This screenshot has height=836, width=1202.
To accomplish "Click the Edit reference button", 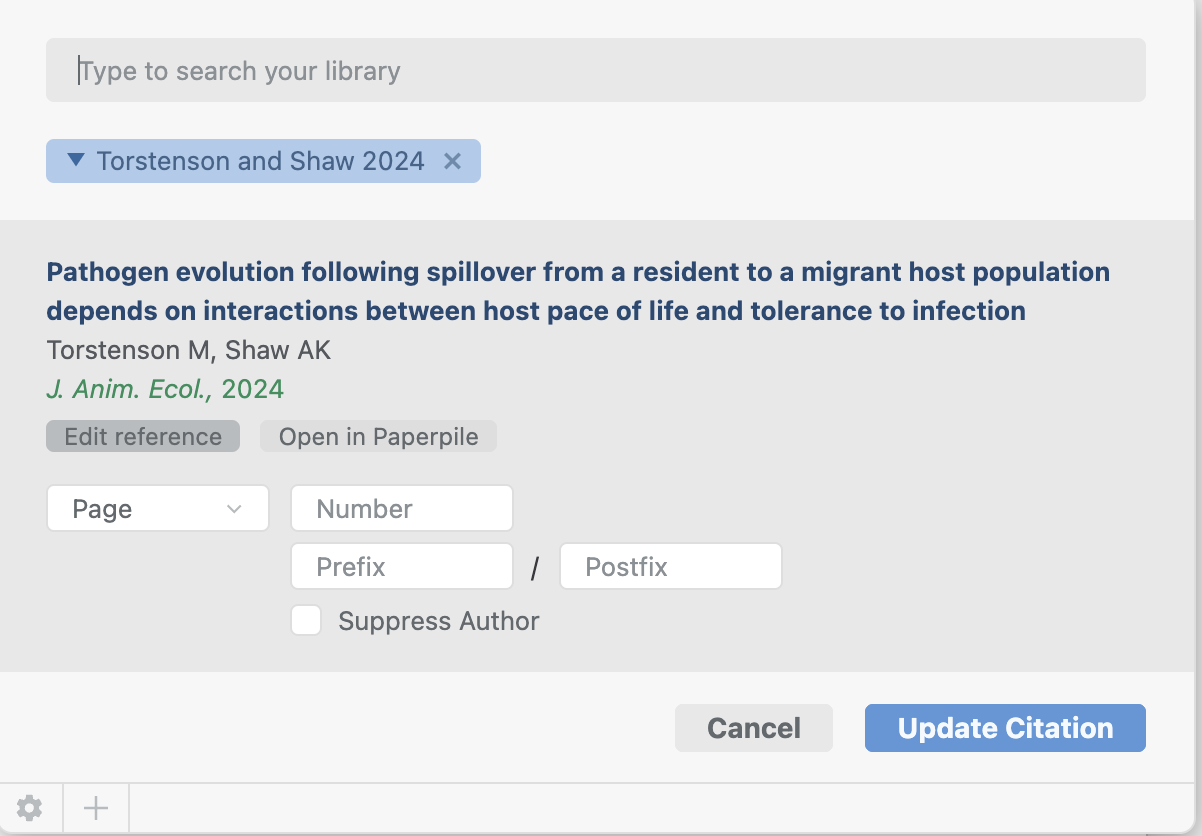I will 143,436.
